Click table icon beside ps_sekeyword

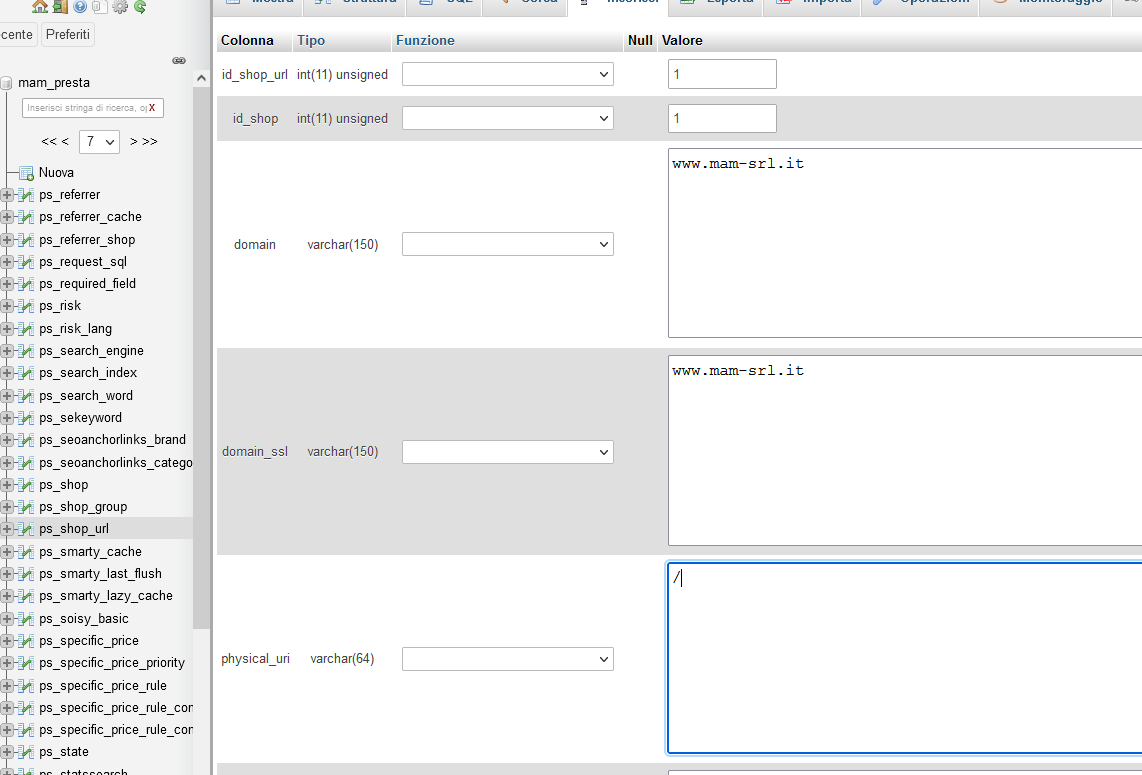[26, 417]
